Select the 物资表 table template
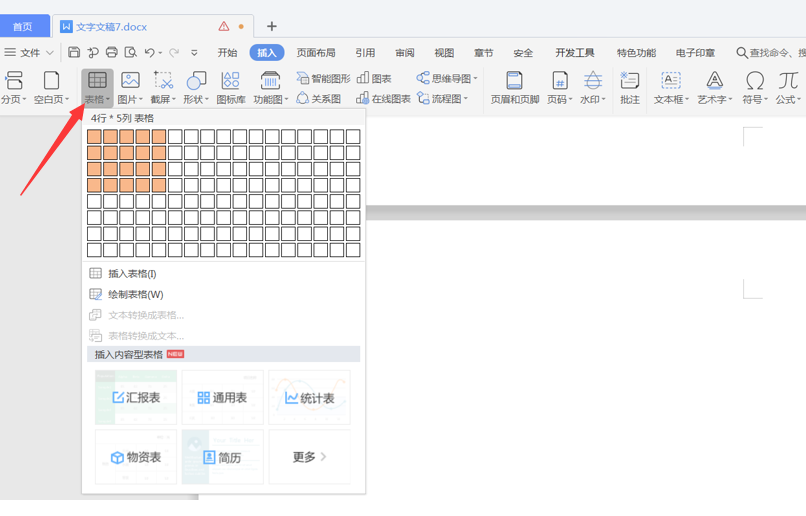Viewport: 806px width, 516px height. pos(136,457)
